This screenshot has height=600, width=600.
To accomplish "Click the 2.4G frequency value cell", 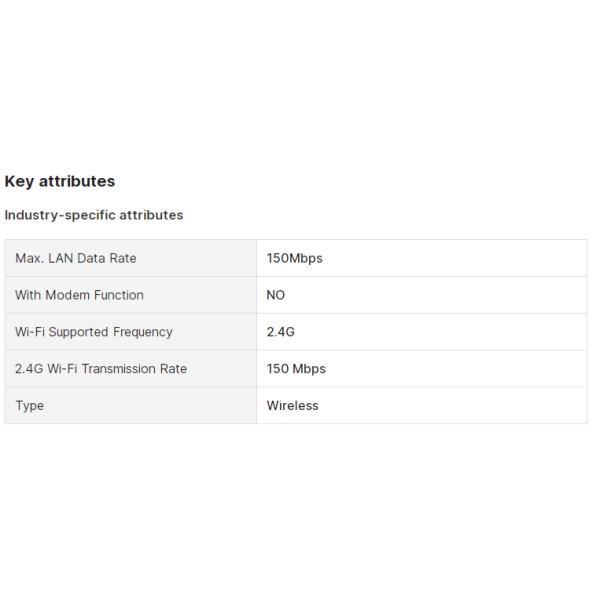I will (281, 332).
